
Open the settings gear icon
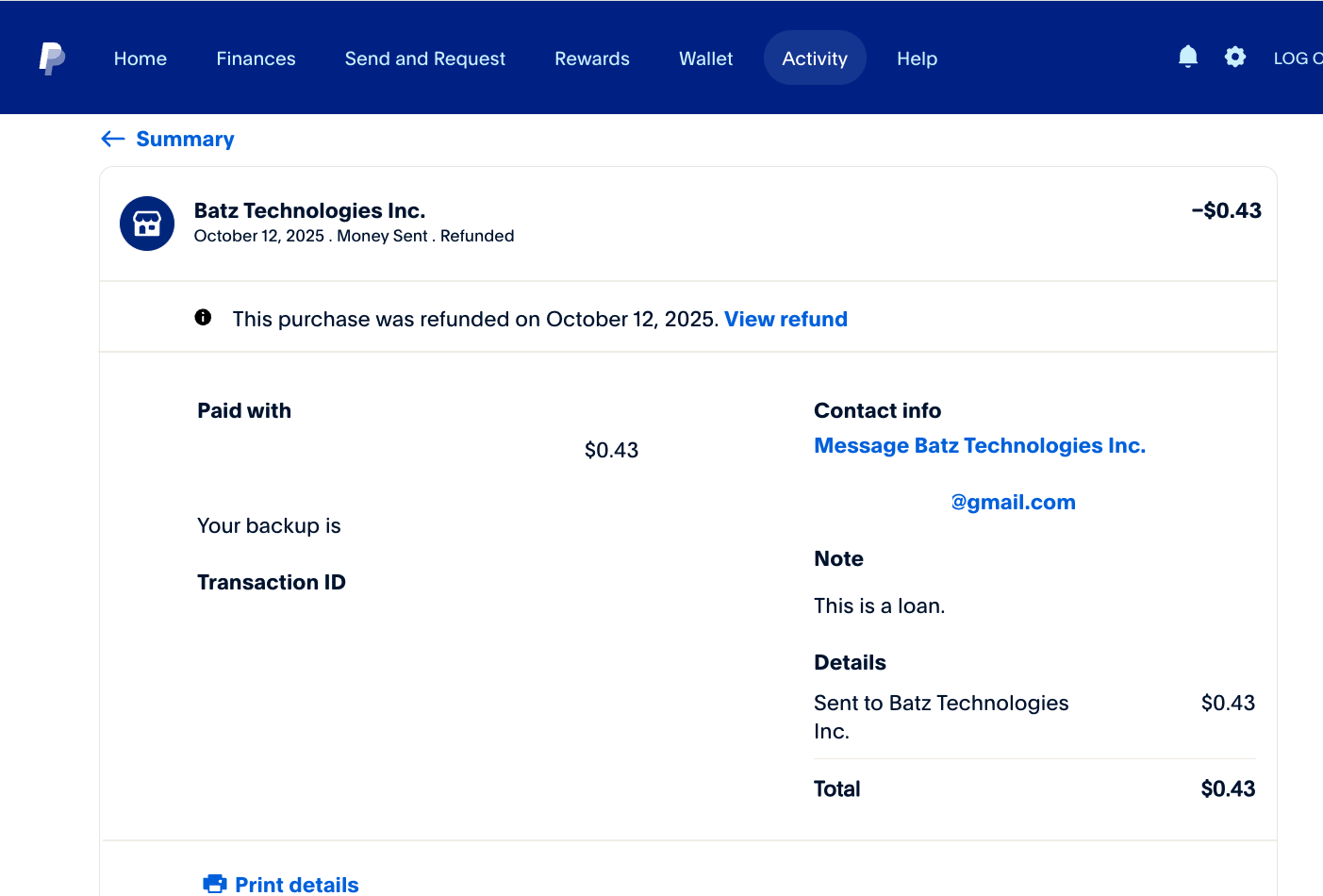click(x=1235, y=58)
